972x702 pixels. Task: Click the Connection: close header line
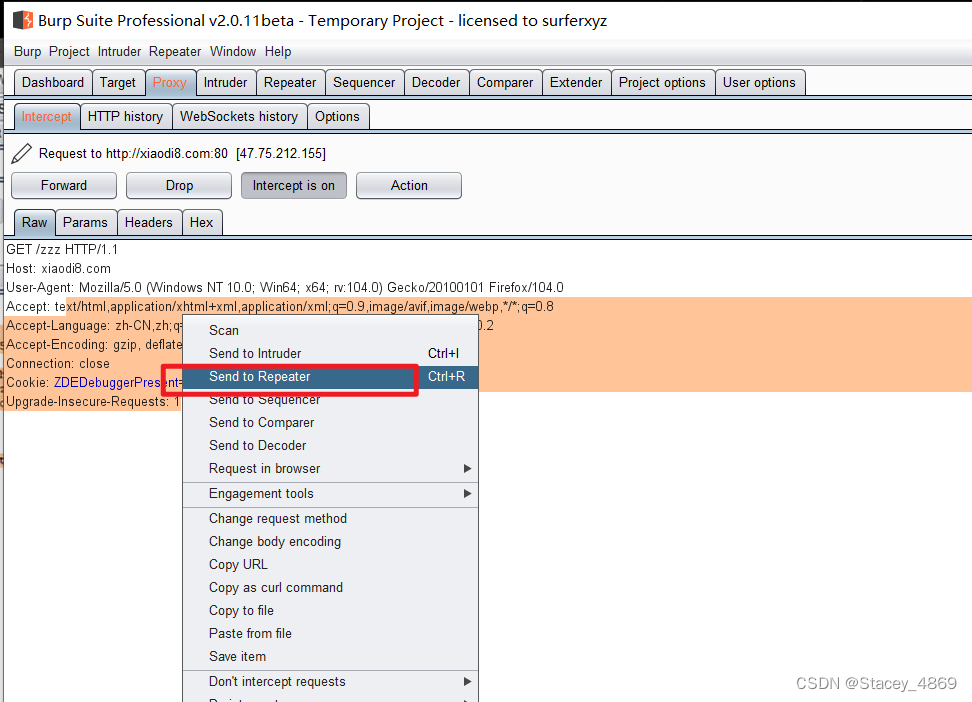tap(58, 363)
